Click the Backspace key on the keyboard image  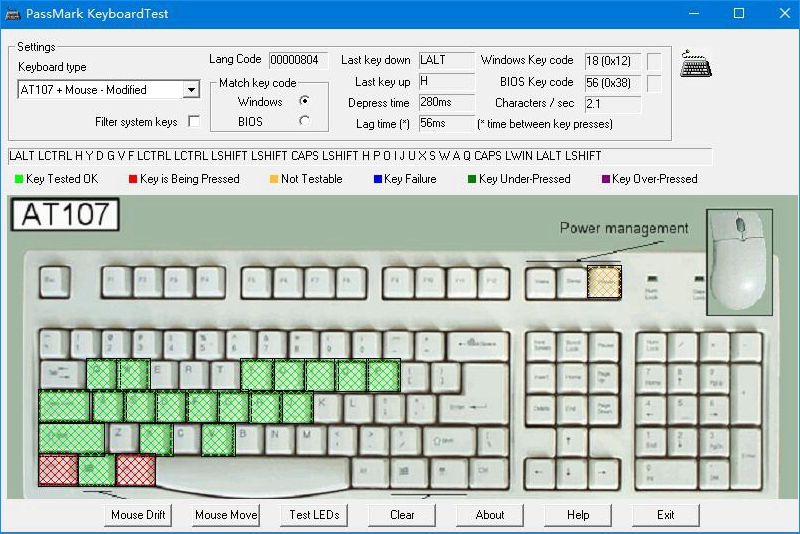478,346
